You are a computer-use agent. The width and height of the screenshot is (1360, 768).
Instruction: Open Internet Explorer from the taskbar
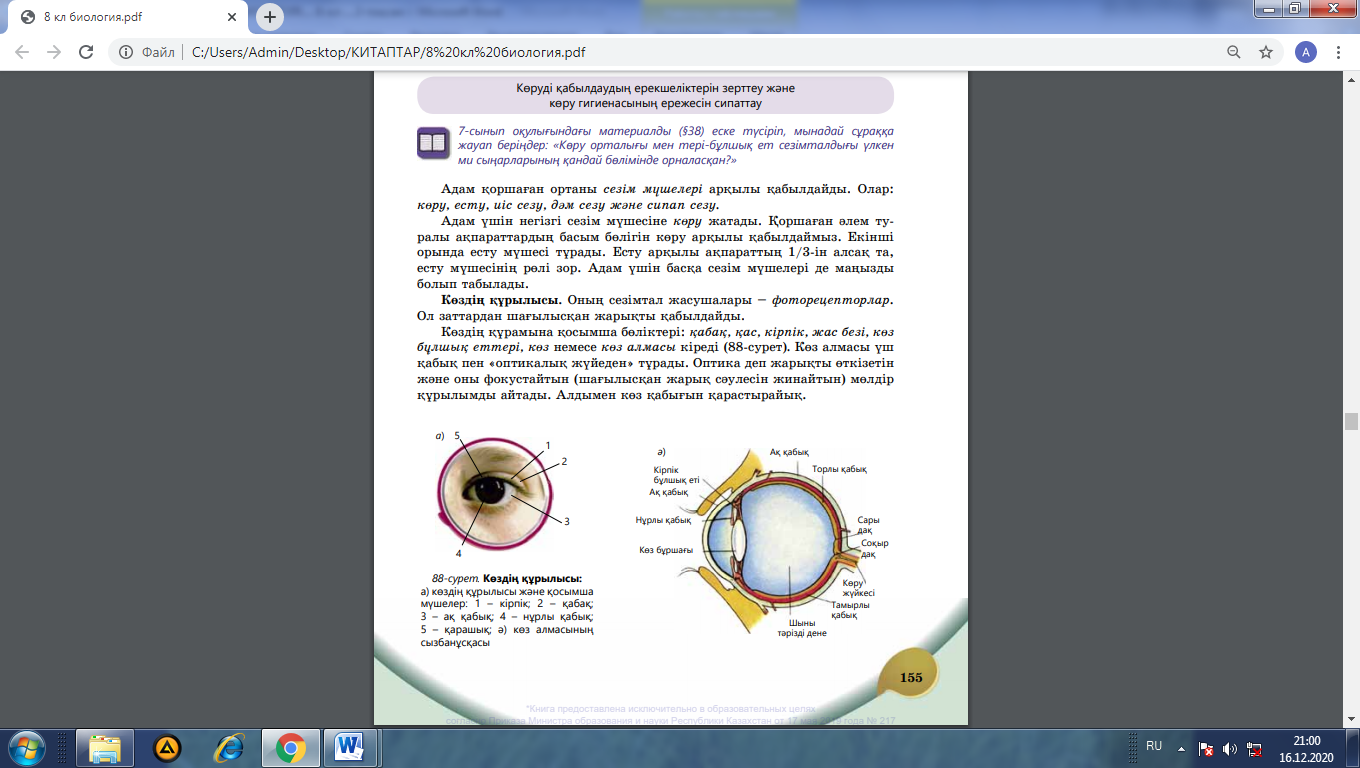229,747
